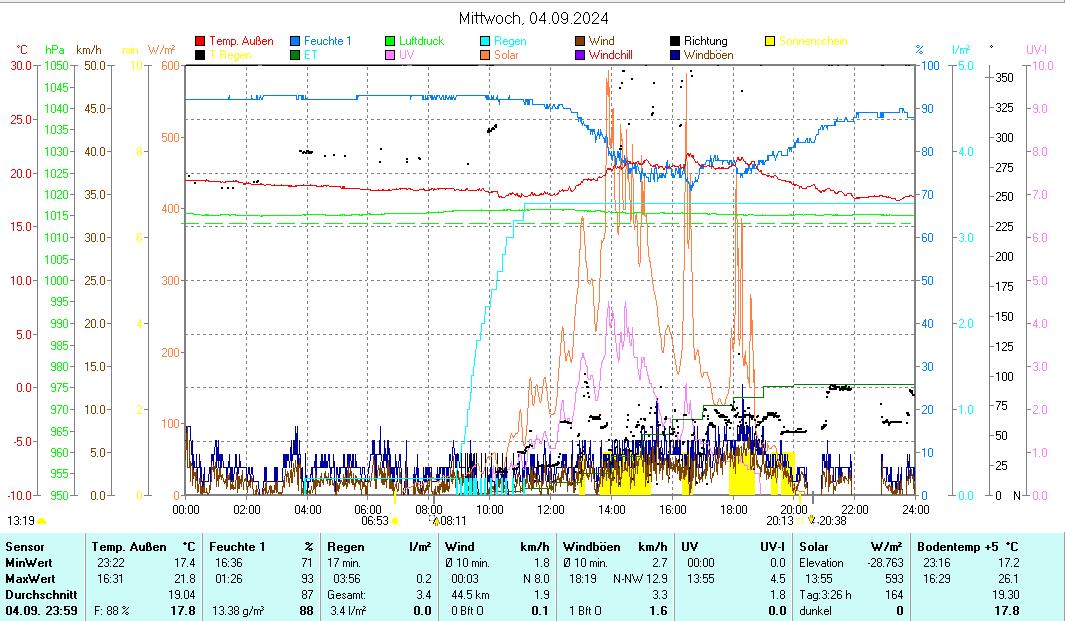
Task: Click the sunset marker icon at 20:13
Action: click(x=800, y=521)
